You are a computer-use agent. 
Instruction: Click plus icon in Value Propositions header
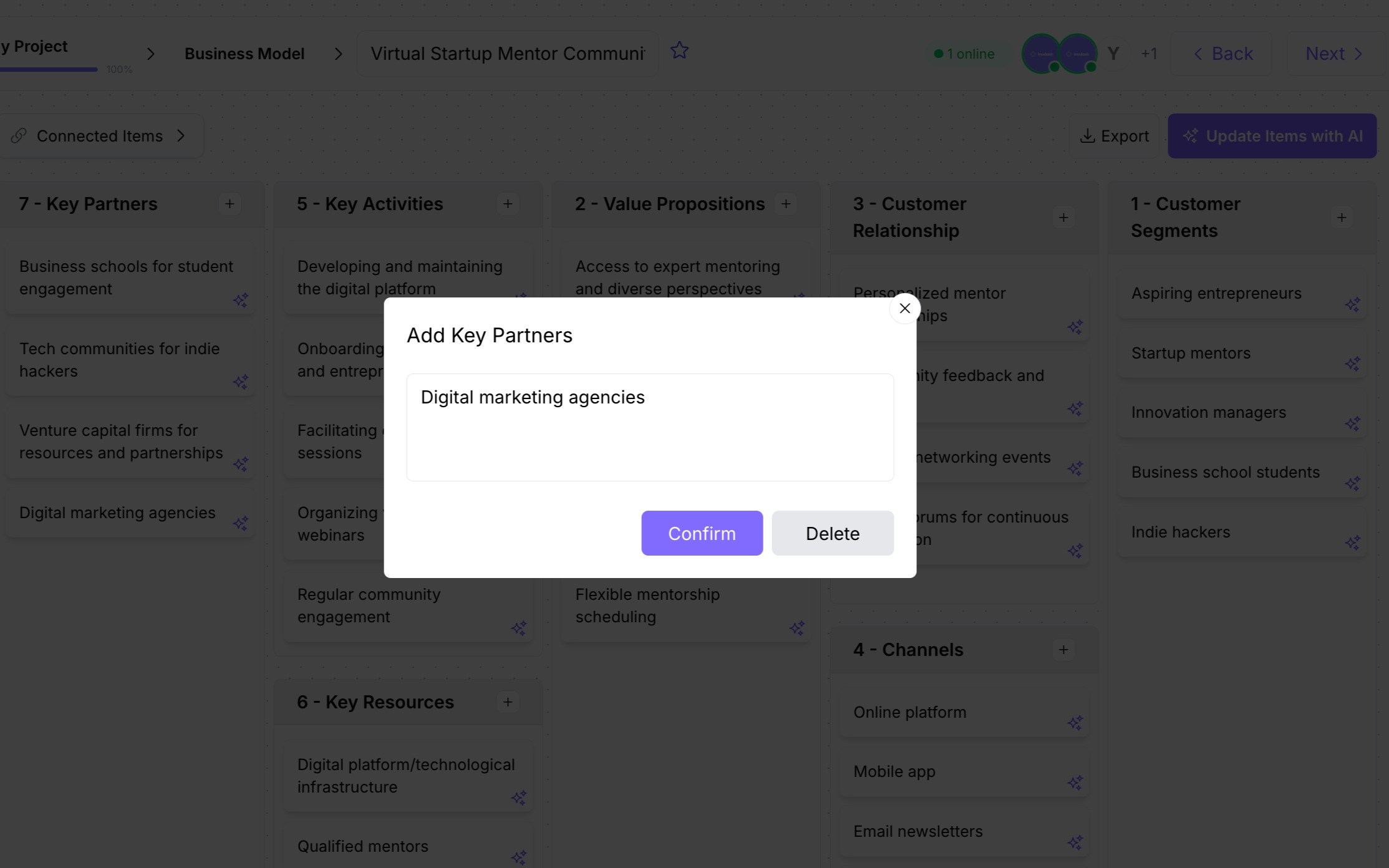click(x=786, y=204)
